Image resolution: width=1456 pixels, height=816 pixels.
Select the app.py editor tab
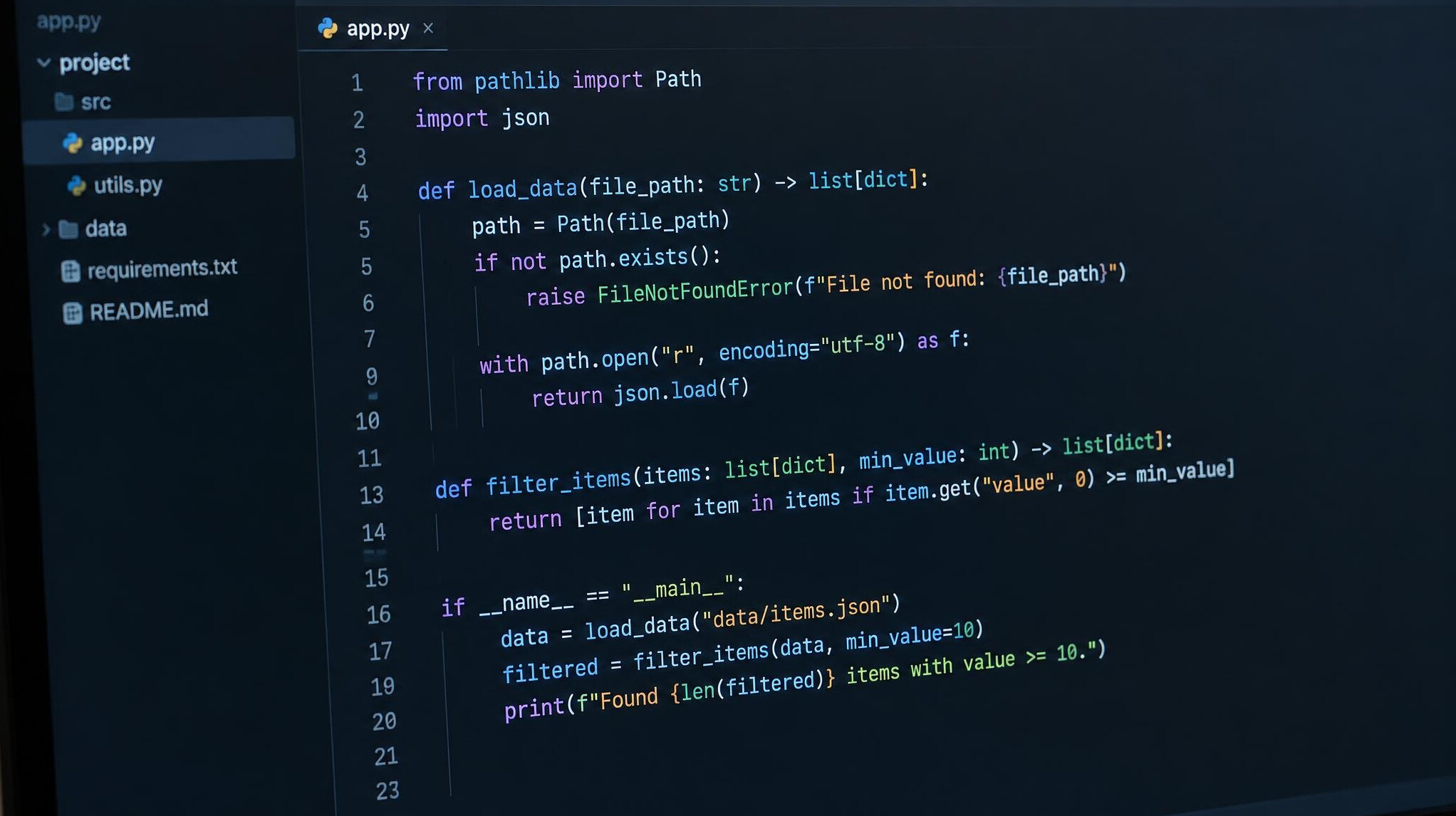pyautogui.click(x=373, y=28)
